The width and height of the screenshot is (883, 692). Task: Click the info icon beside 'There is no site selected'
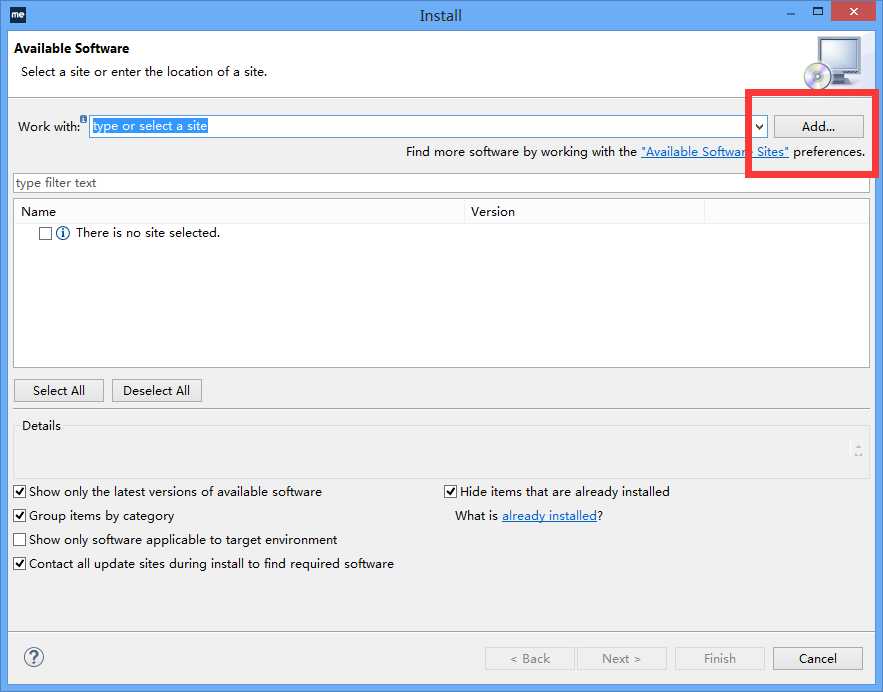point(63,233)
